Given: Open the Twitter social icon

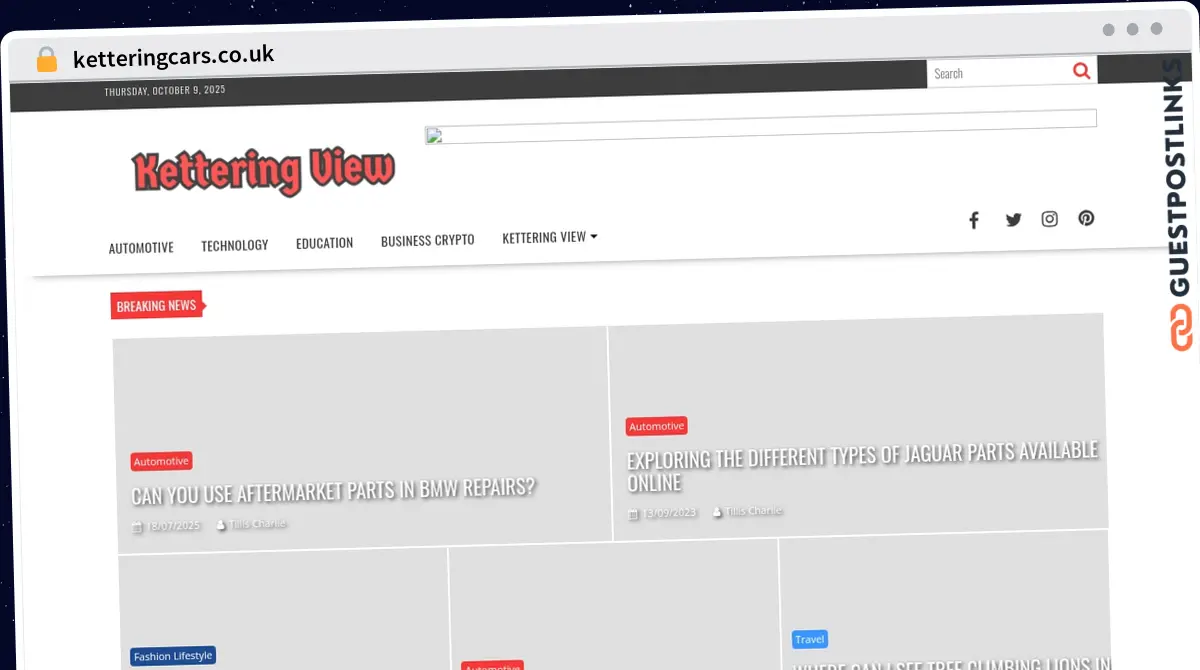Looking at the screenshot, I should (x=1013, y=220).
